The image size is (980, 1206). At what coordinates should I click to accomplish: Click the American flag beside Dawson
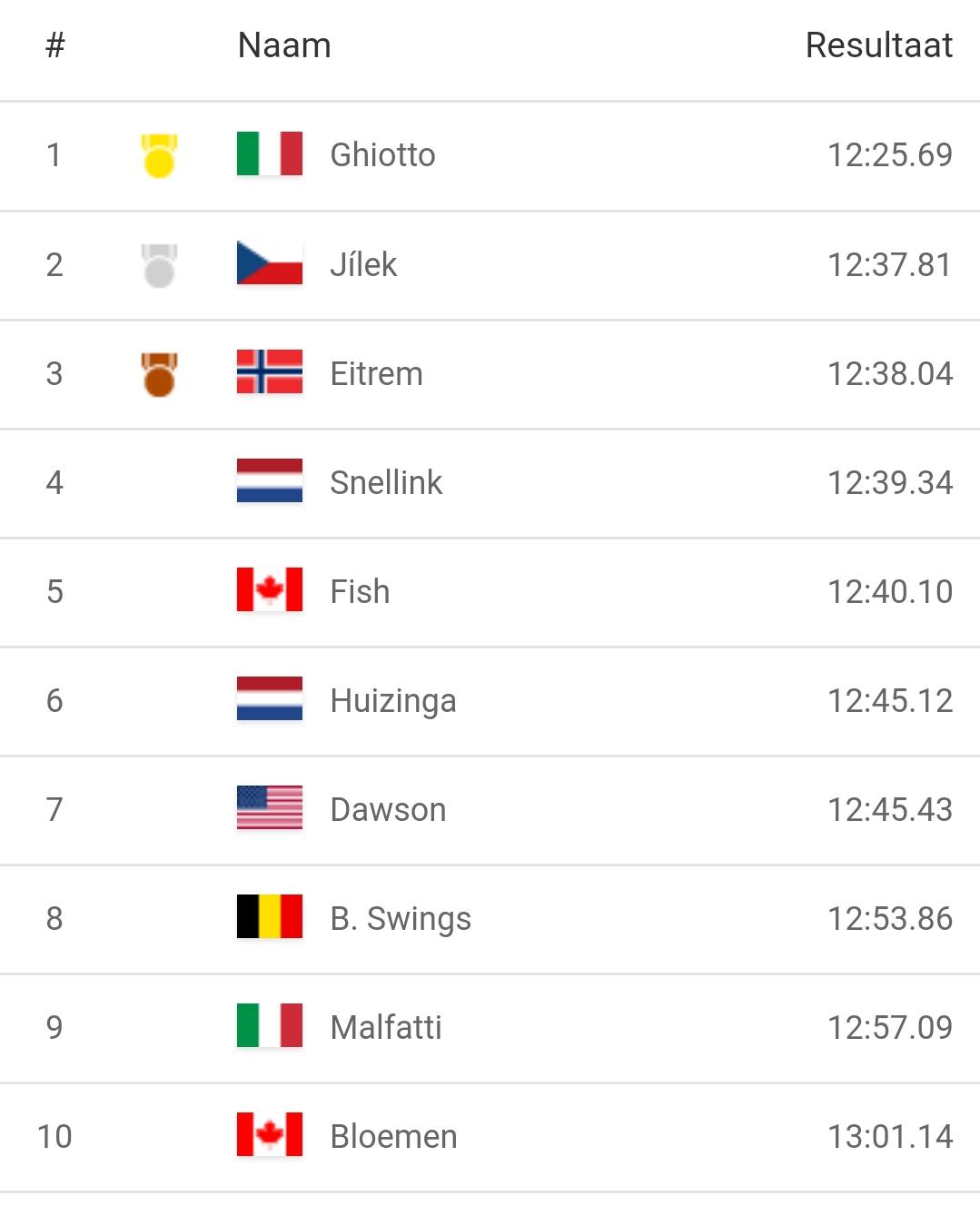pyautogui.click(x=269, y=808)
